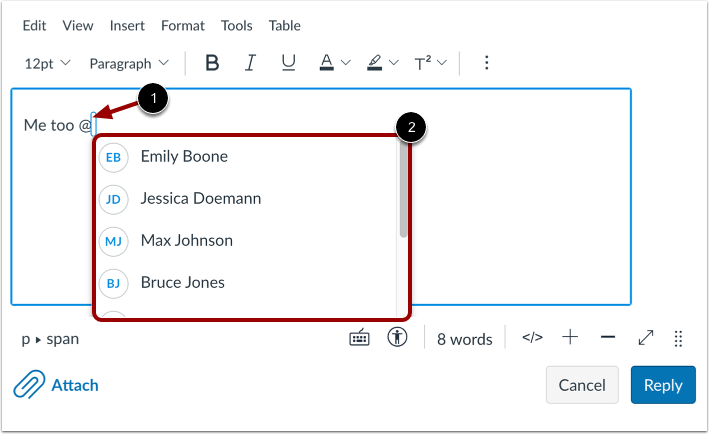709x434 pixels.
Task: Open the Tools menu
Action: click(x=236, y=25)
